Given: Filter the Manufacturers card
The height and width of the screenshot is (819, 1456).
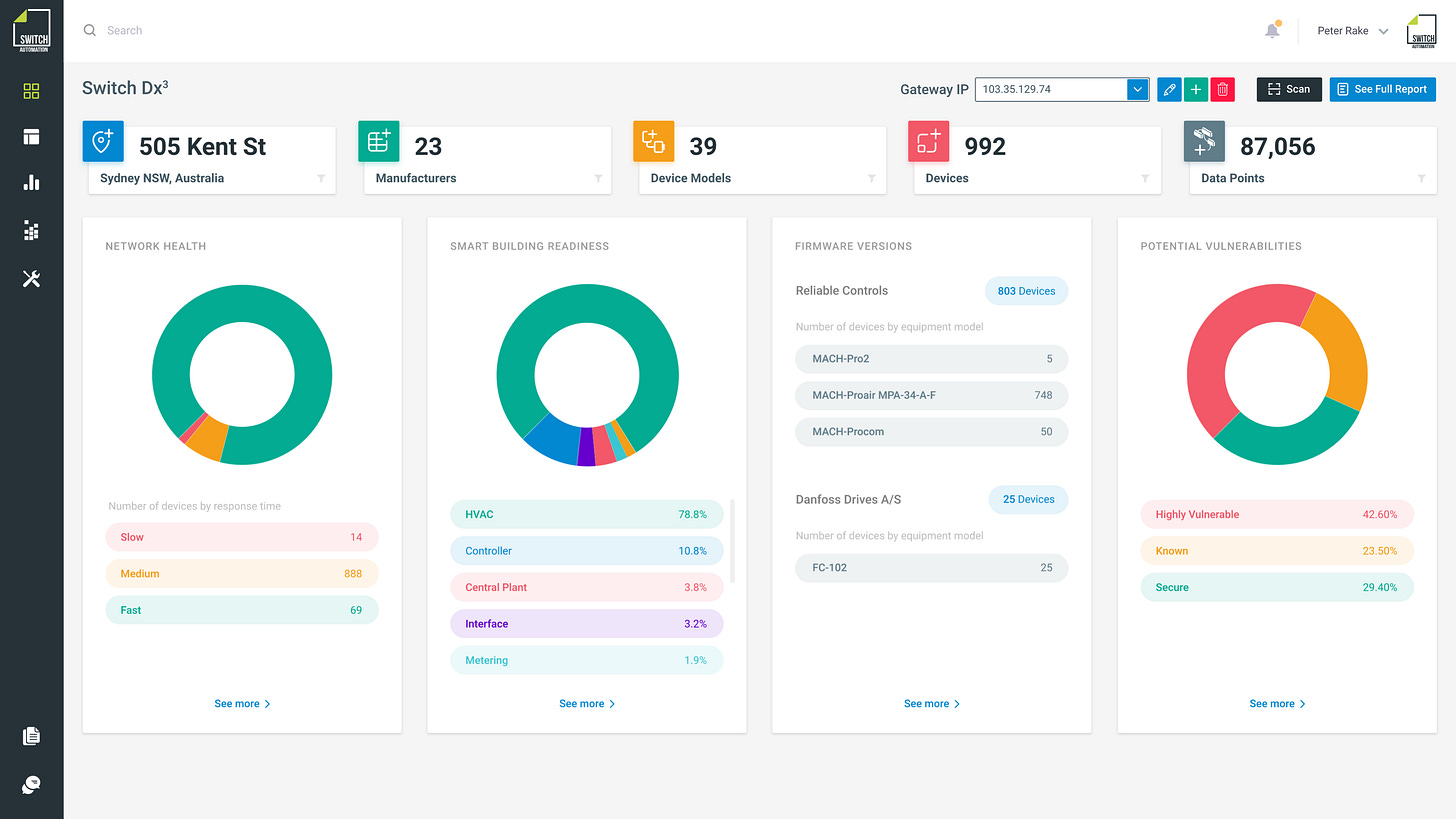Looking at the screenshot, I should coord(598,178).
